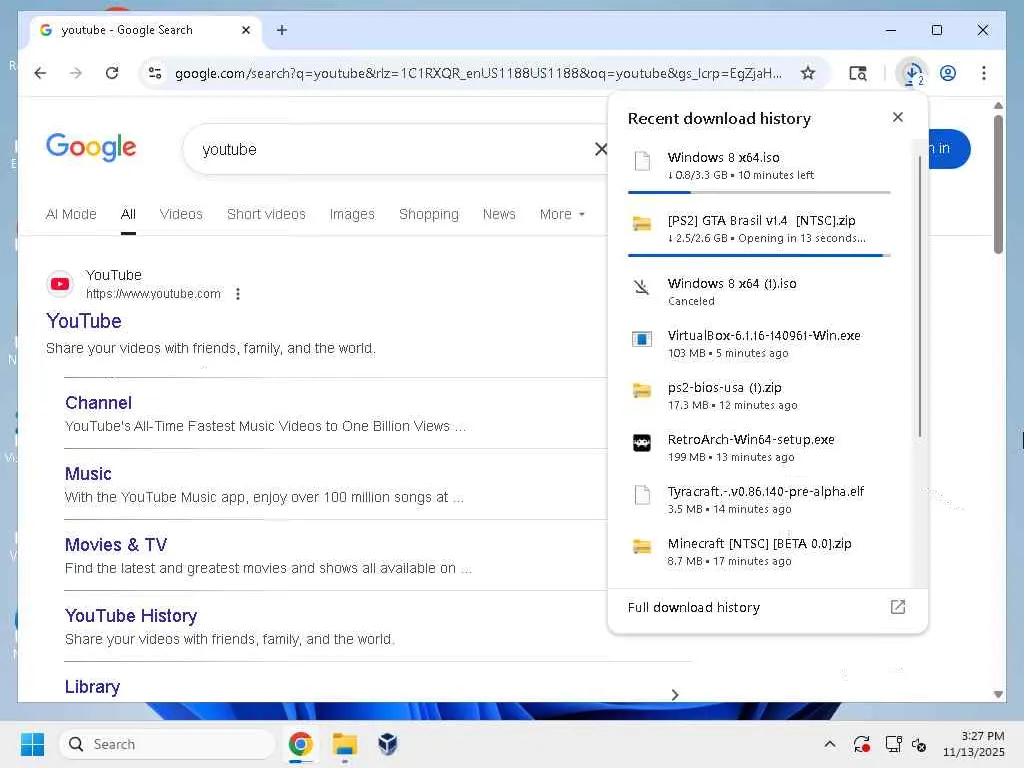The height and width of the screenshot is (768, 1024).
Task: Click the GTA Brasil zip progress bar
Action: click(759, 255)
